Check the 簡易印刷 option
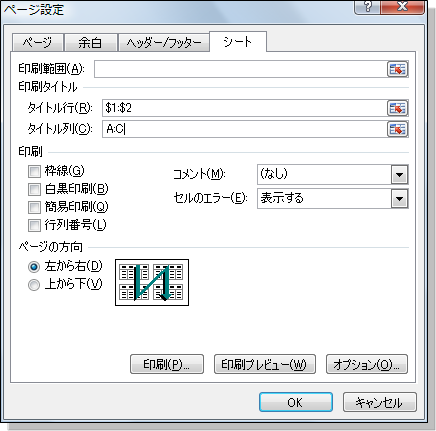436x431 pixels. point(34,207)
